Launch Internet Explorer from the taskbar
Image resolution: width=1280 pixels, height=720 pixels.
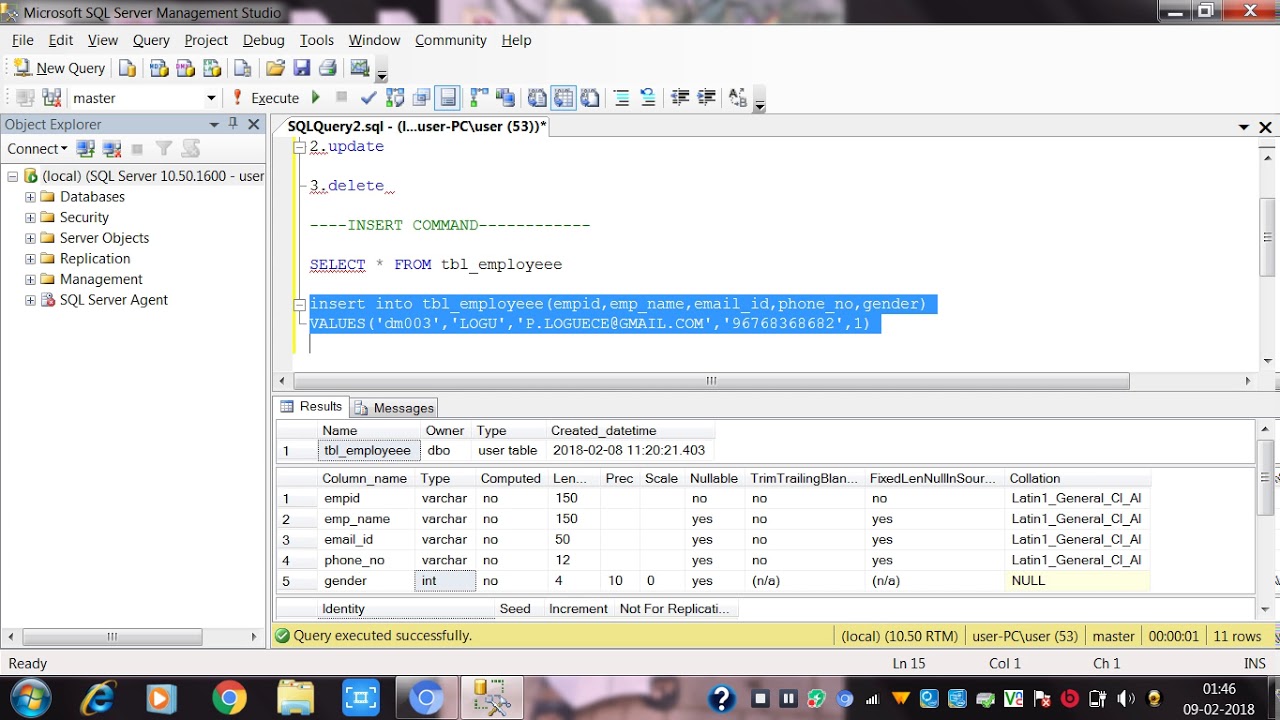pyautogui.click(x=97, y=698)
